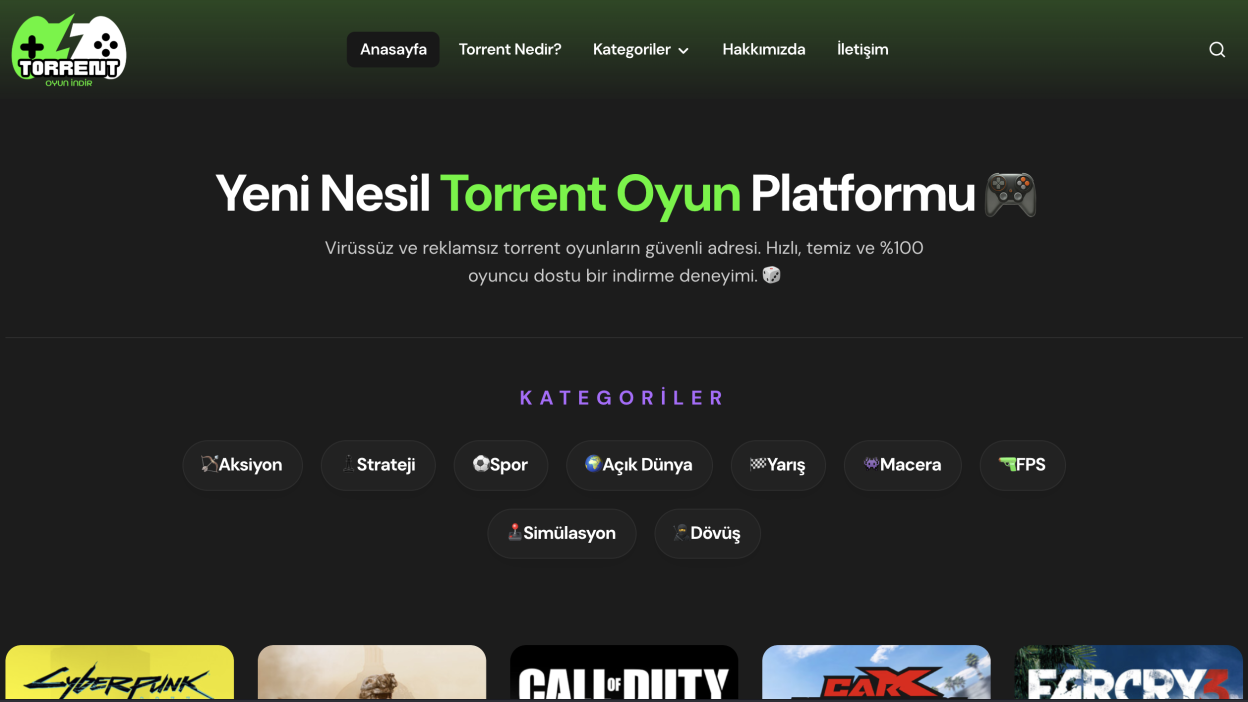Open the İletişim page
This screenshot has width=1248, height=702.
(862, 49)
